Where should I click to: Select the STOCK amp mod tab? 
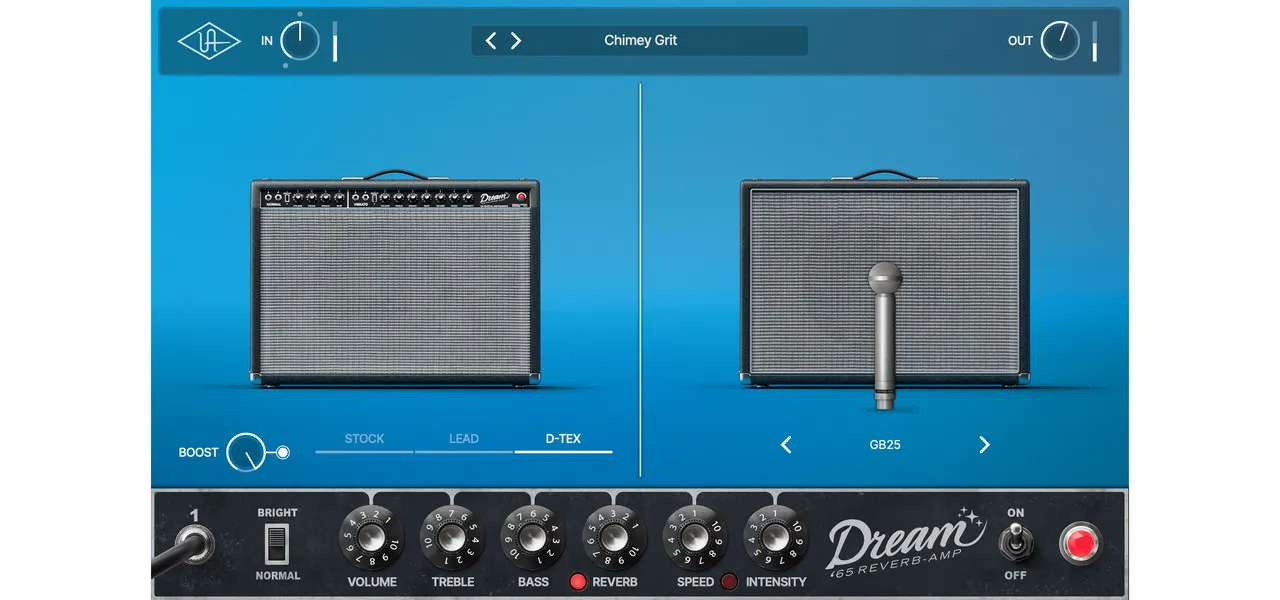(364, 439)
